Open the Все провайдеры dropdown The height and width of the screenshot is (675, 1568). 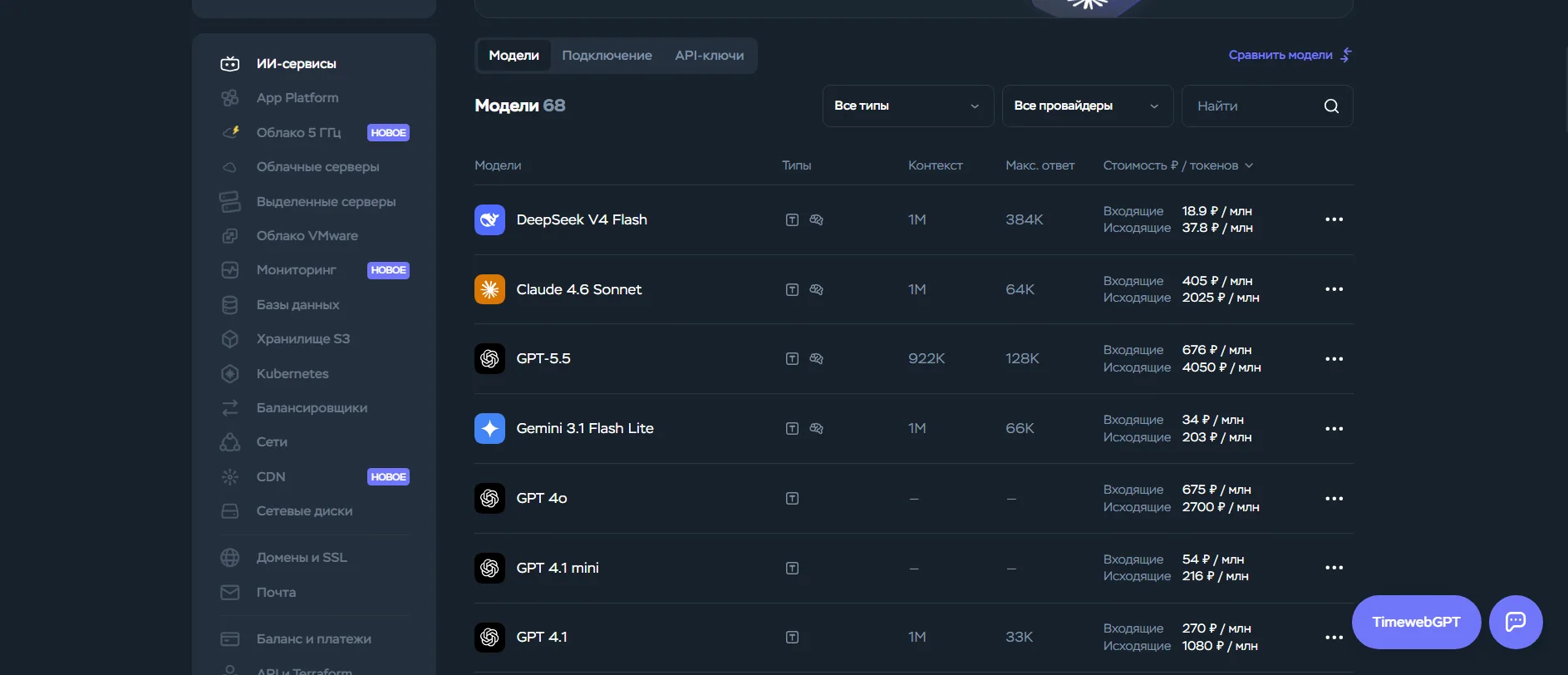pyautogui.click(x=1088, y=106)
